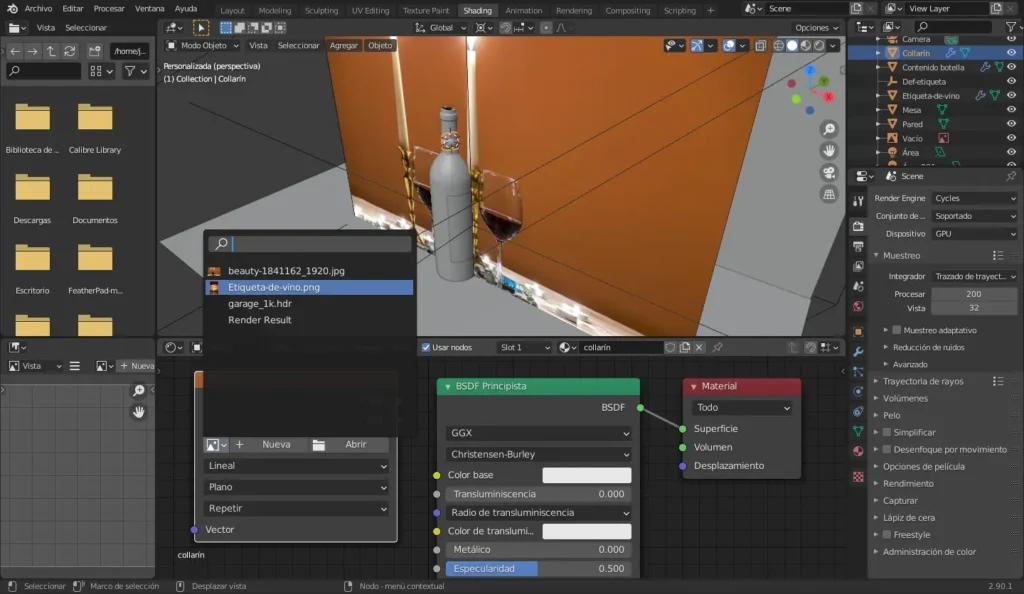The image size is (1024, 594).
Task: Unlink the collarín material with X
Action: pyautogui.click(x=699, y=347)
